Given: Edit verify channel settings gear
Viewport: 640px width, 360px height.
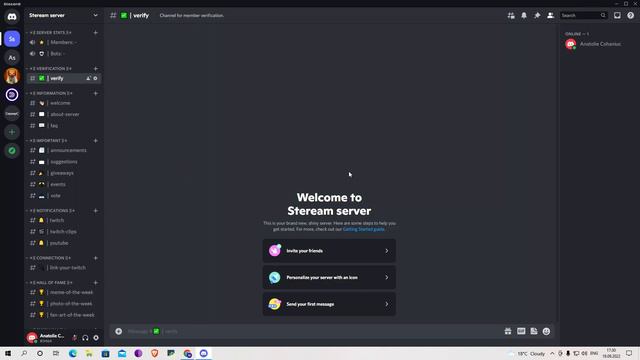Looking at the screenshot, I should click(96, 78).
